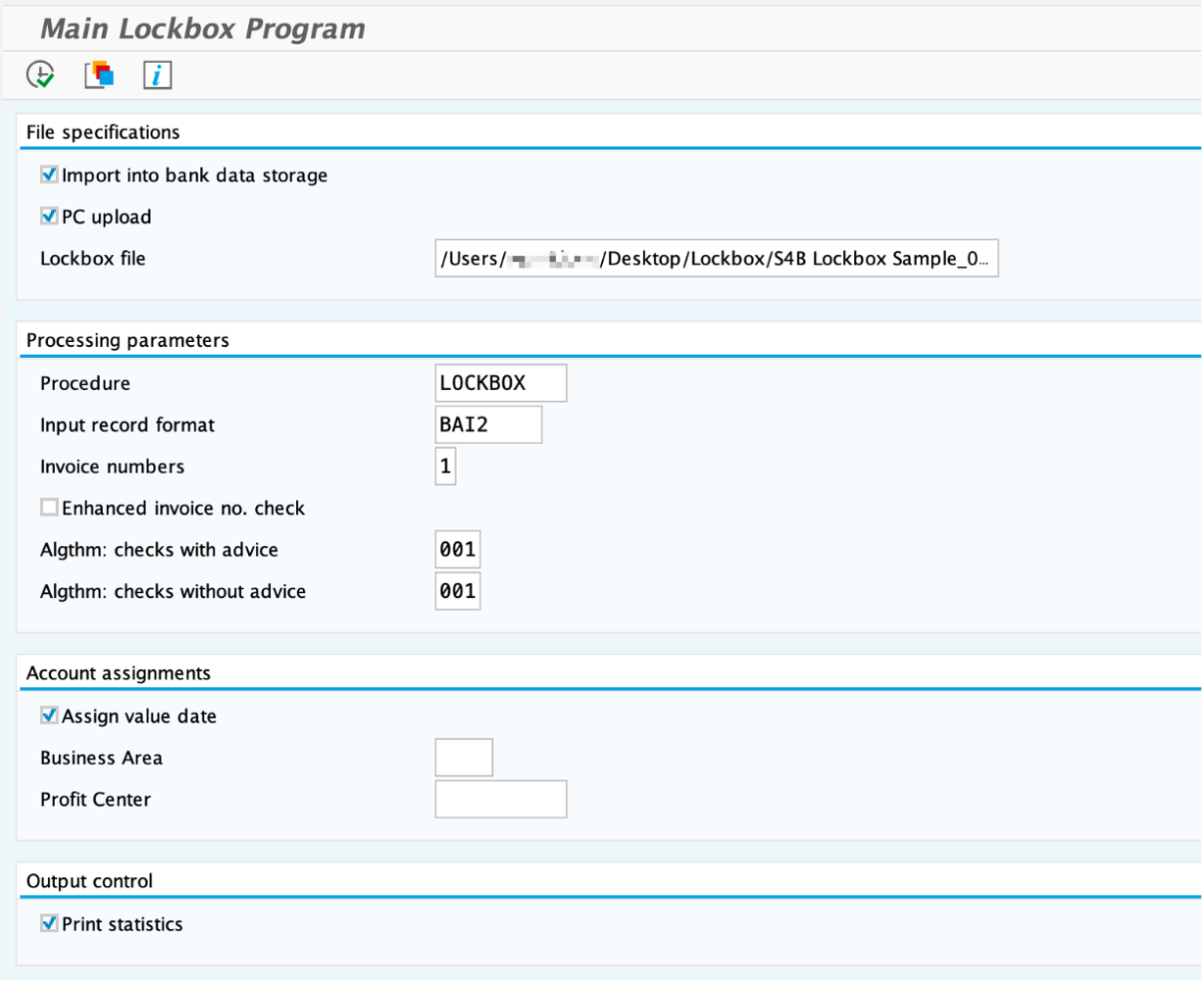This screenshot has height=985, width=1204.
Task: Click the Output control section header
Action: (89, 881)
